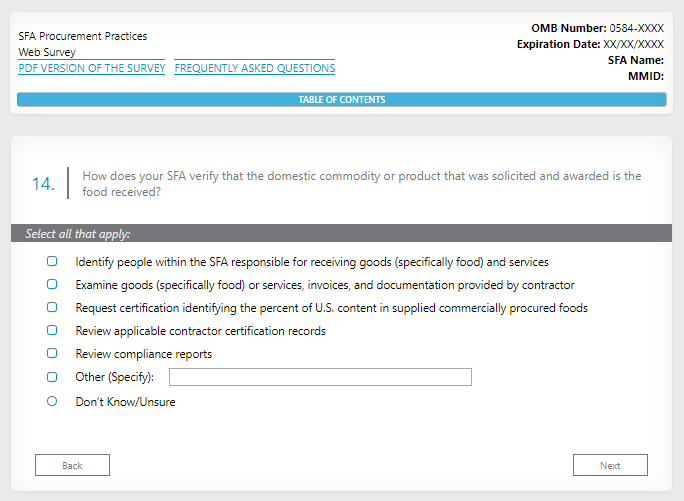
Task: Enable 'Review applicable contractor certification records'
Action: (52, 331)
